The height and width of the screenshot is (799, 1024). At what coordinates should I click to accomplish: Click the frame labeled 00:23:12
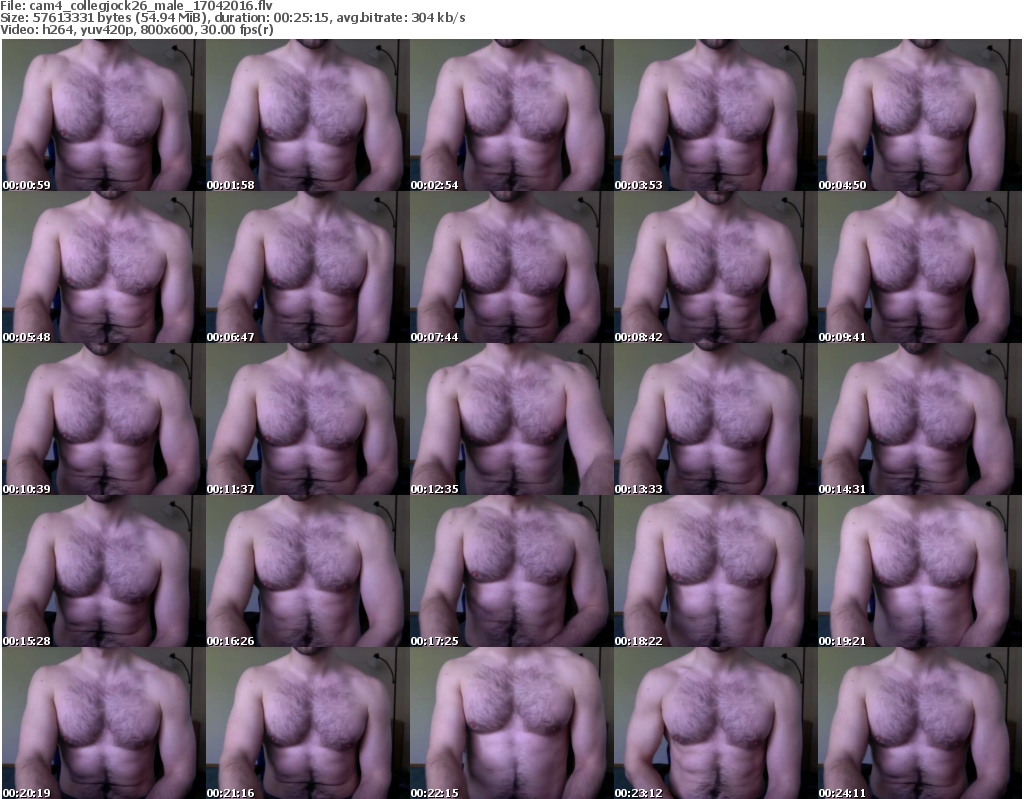tap(716, 723)
